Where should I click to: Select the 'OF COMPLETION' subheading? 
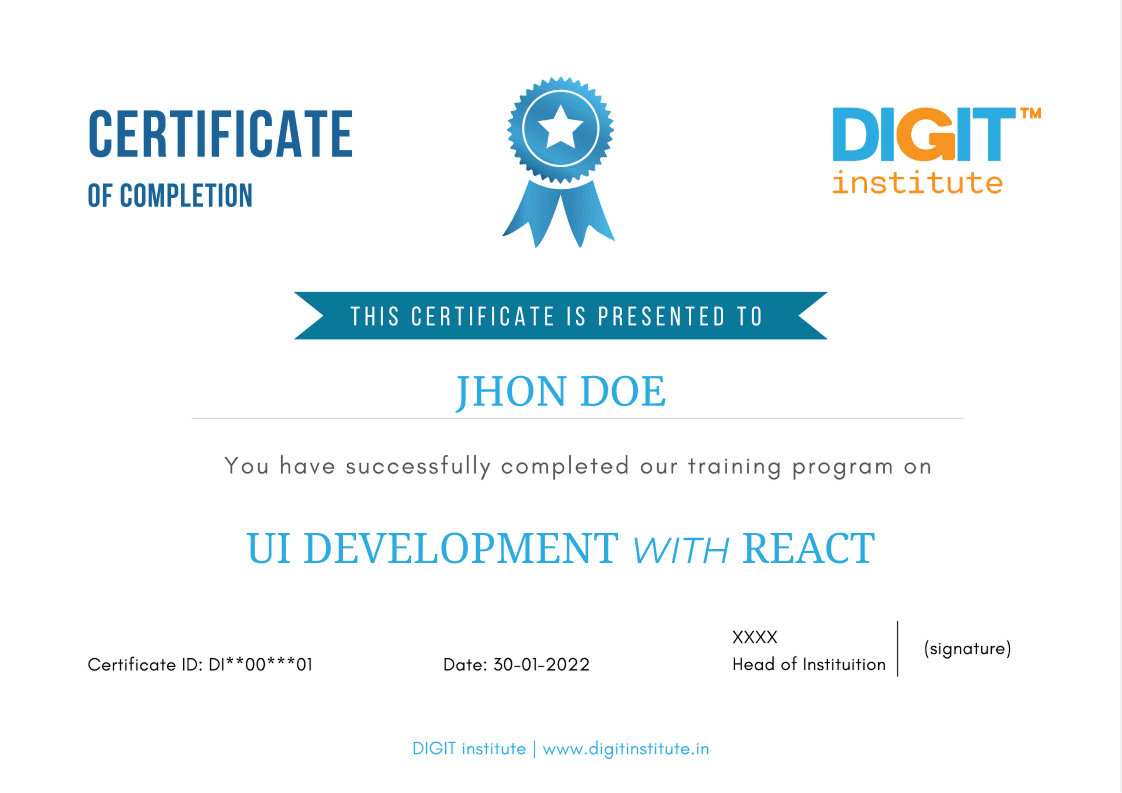pyautogui.click(x=170, y=195)
